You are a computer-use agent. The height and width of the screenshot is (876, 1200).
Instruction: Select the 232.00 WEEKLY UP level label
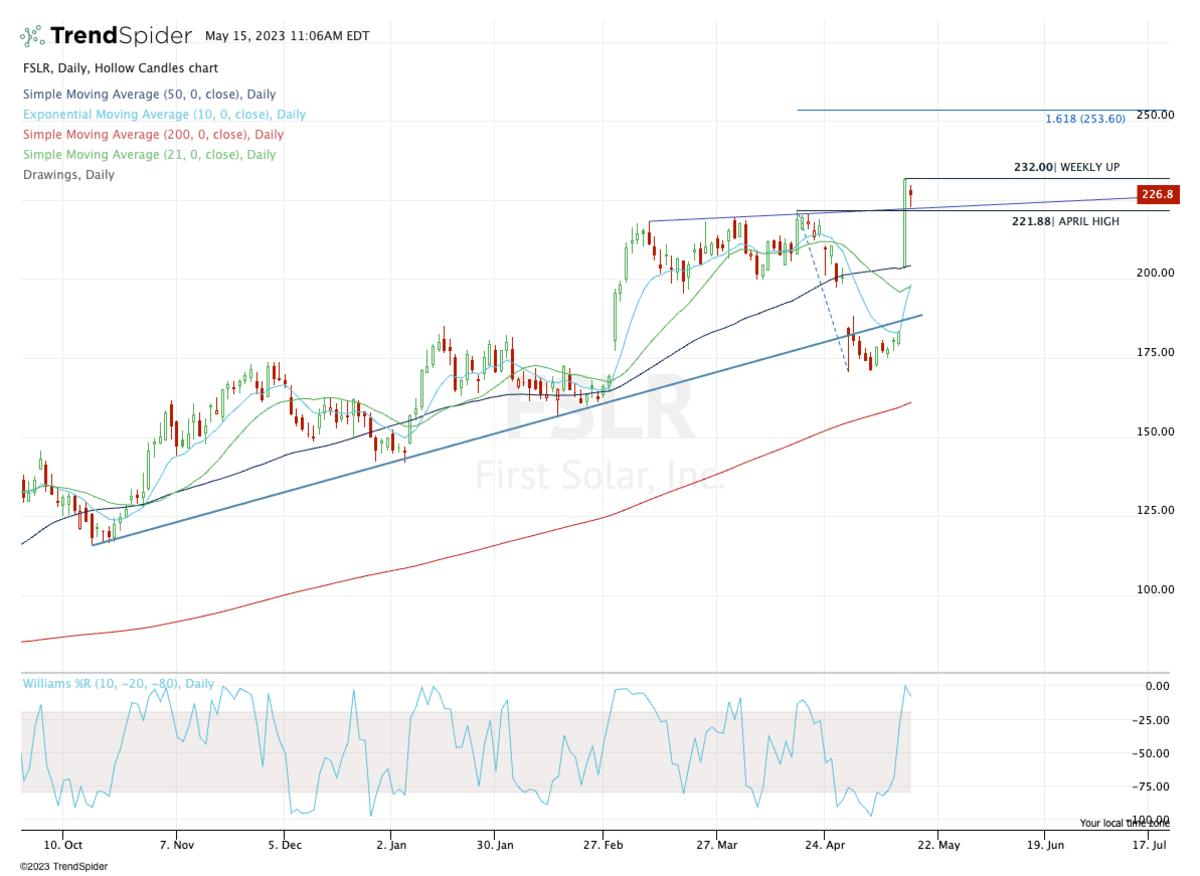[x=1066, y=168]
